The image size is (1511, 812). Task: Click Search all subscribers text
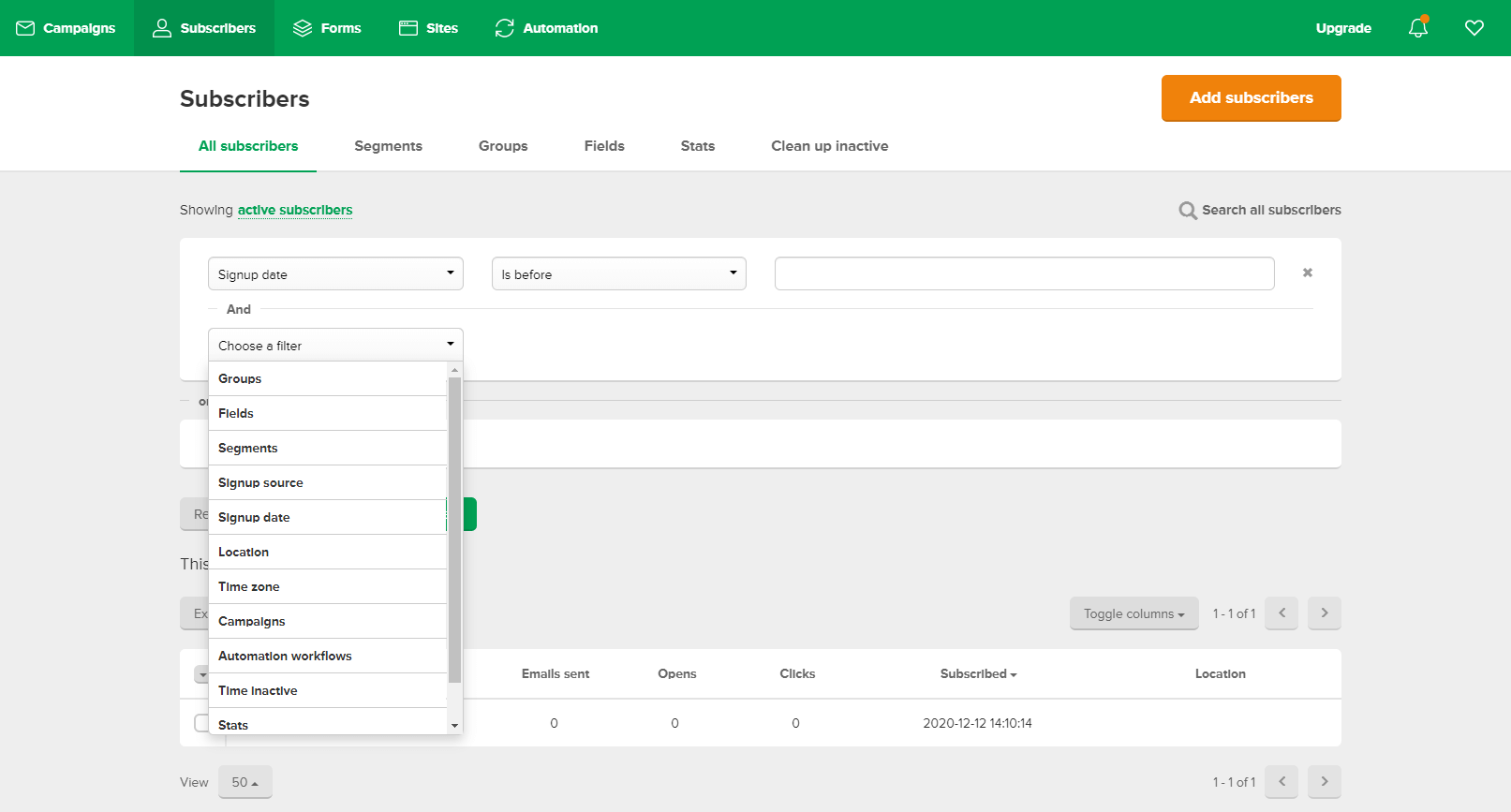coord(1271,210)
